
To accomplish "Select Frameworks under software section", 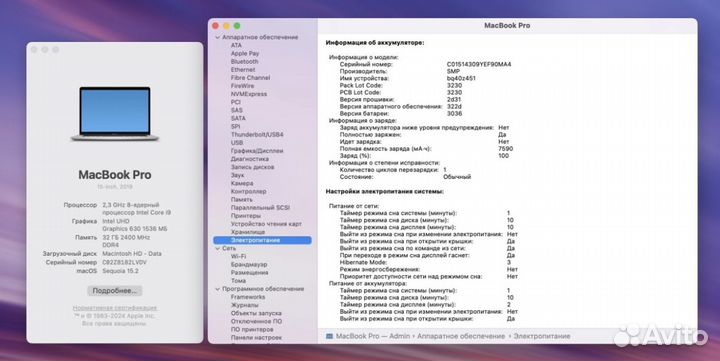I will (248, 297).
